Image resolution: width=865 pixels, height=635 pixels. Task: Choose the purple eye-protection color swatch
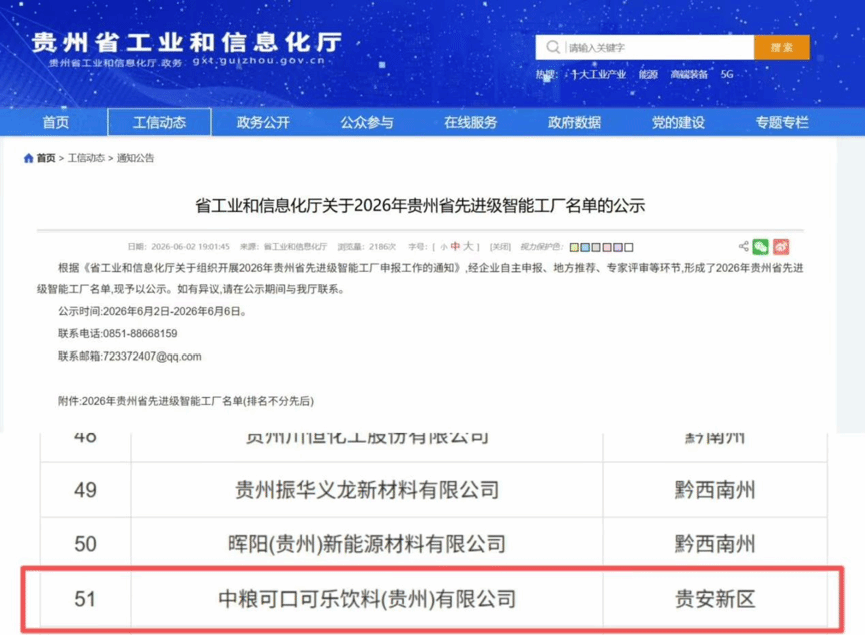618,247
